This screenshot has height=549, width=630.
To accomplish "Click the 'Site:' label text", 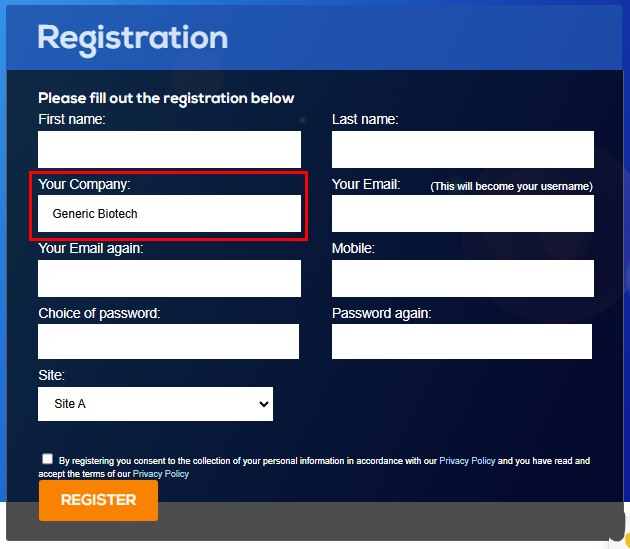I will (x=52, y=375).
